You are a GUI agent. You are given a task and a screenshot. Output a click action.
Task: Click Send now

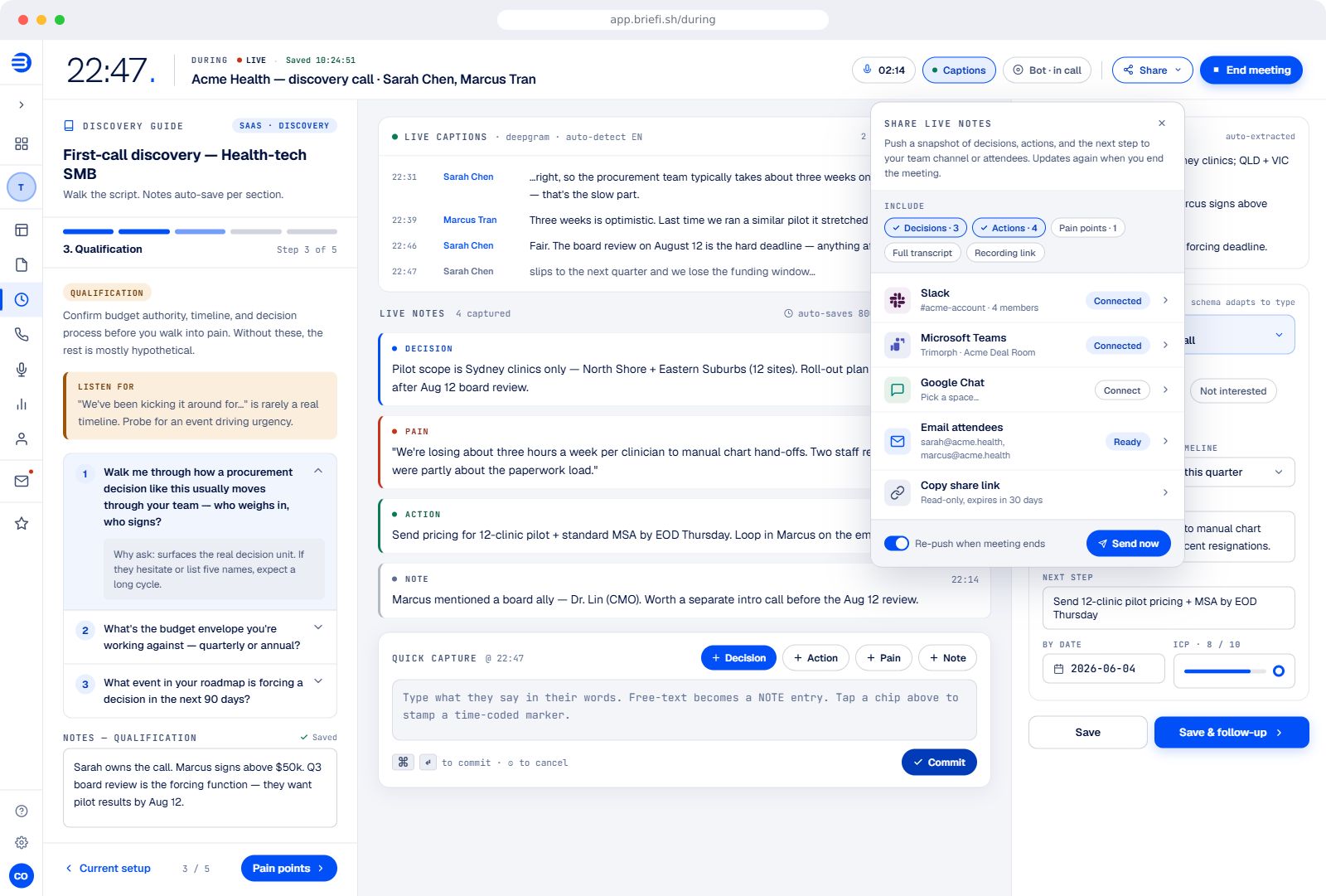[x=1129, y=544]
